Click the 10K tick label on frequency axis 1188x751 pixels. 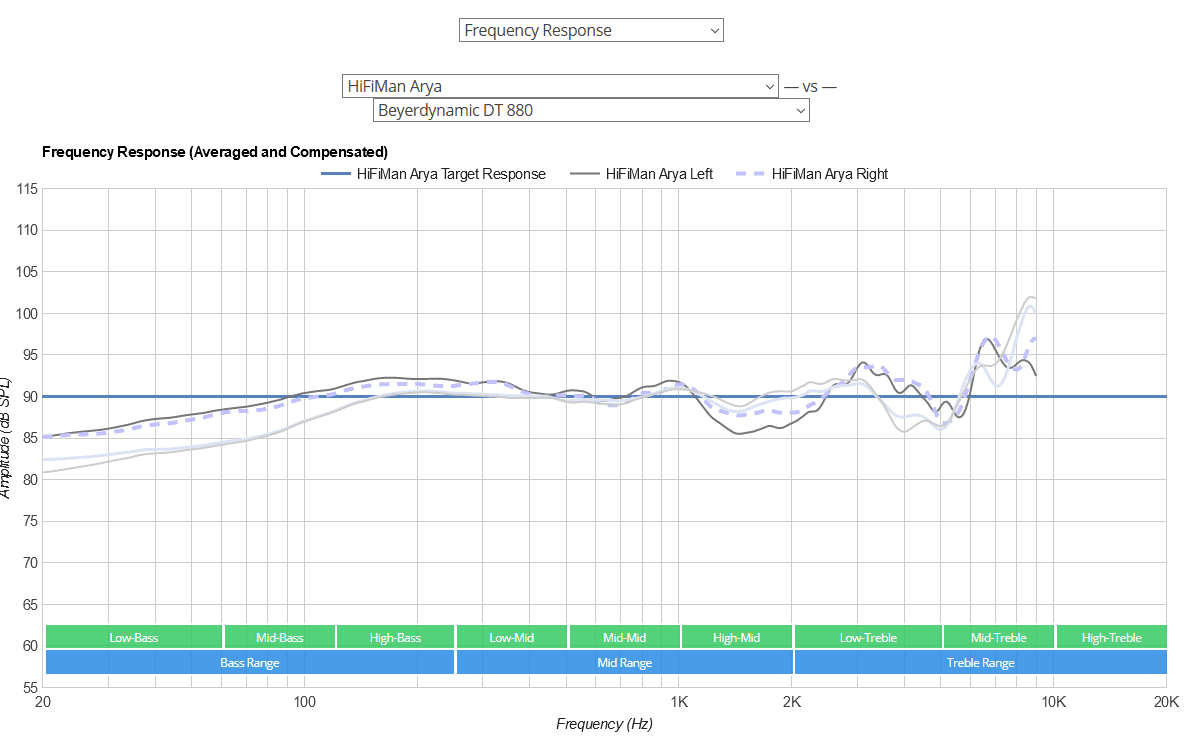tap(1053, 702)
